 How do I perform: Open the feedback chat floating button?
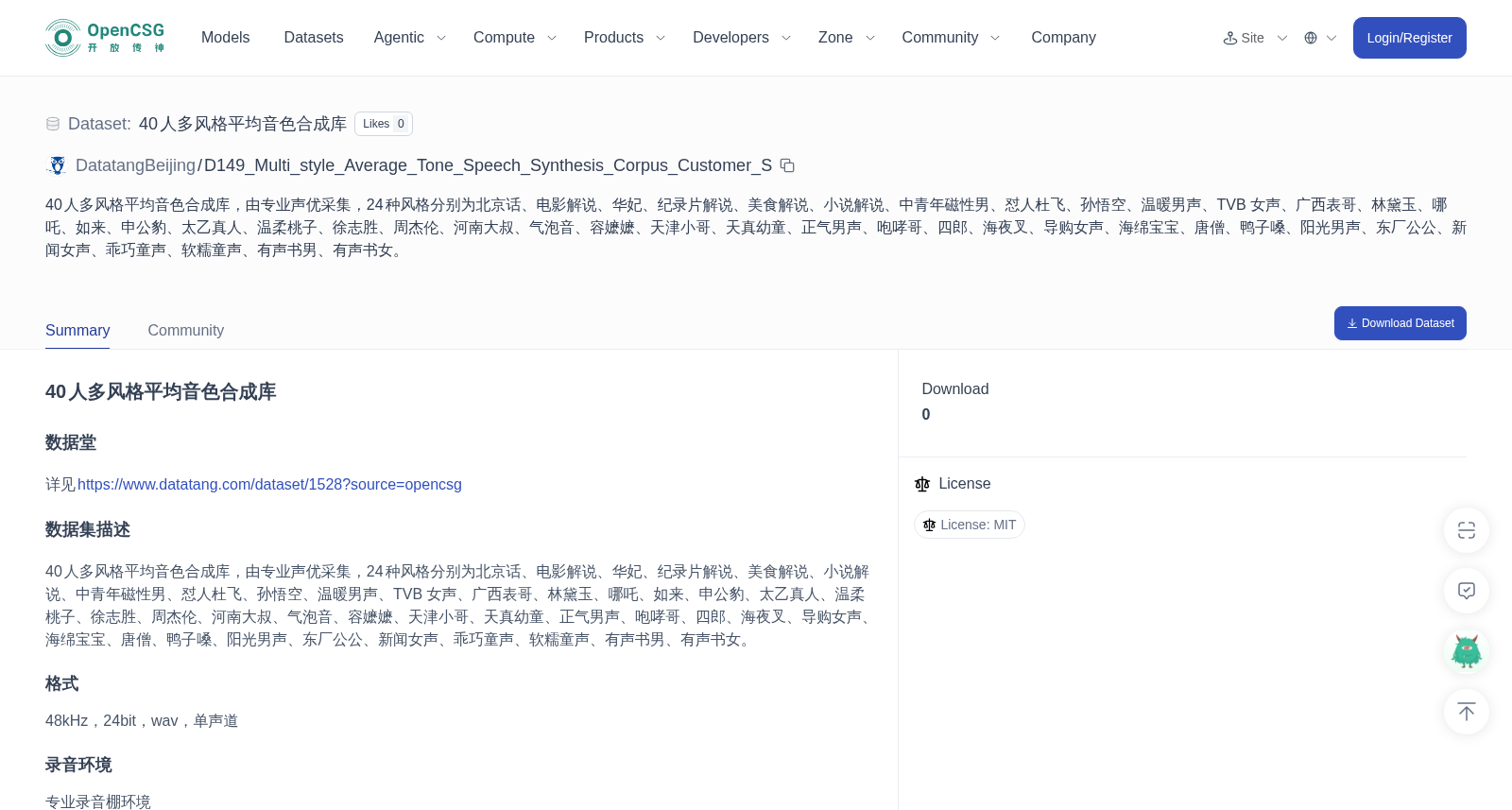coord(1467,591)
